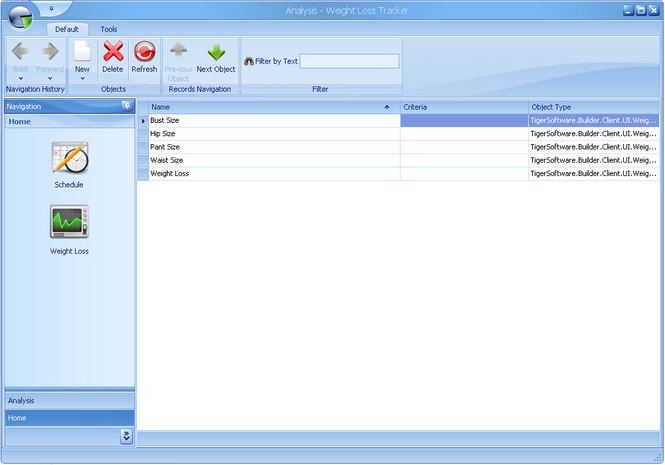The image size is (665, 465).
Task: Select the Pant Size row
Action: [x=398, y=147]
